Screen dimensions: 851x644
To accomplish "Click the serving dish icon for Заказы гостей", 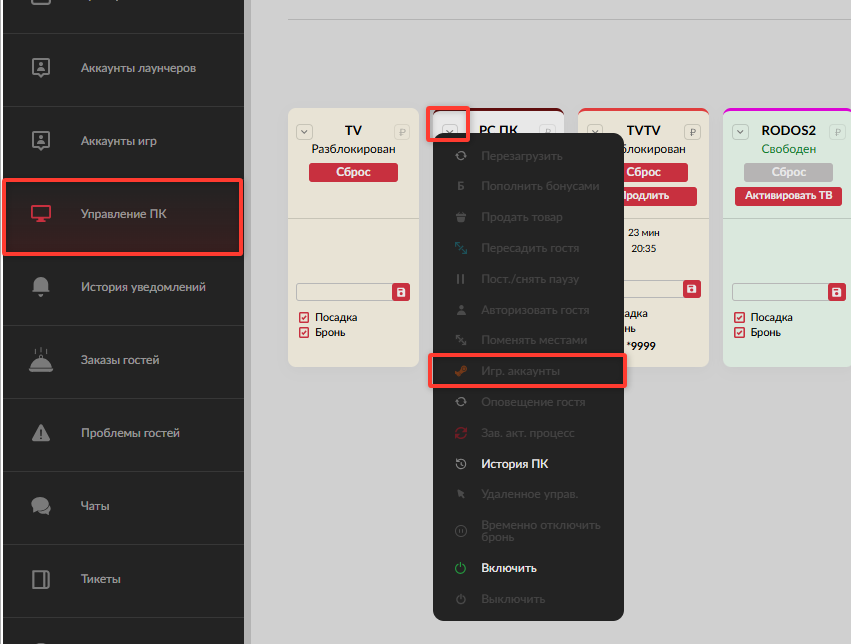I will click(41, 360).
